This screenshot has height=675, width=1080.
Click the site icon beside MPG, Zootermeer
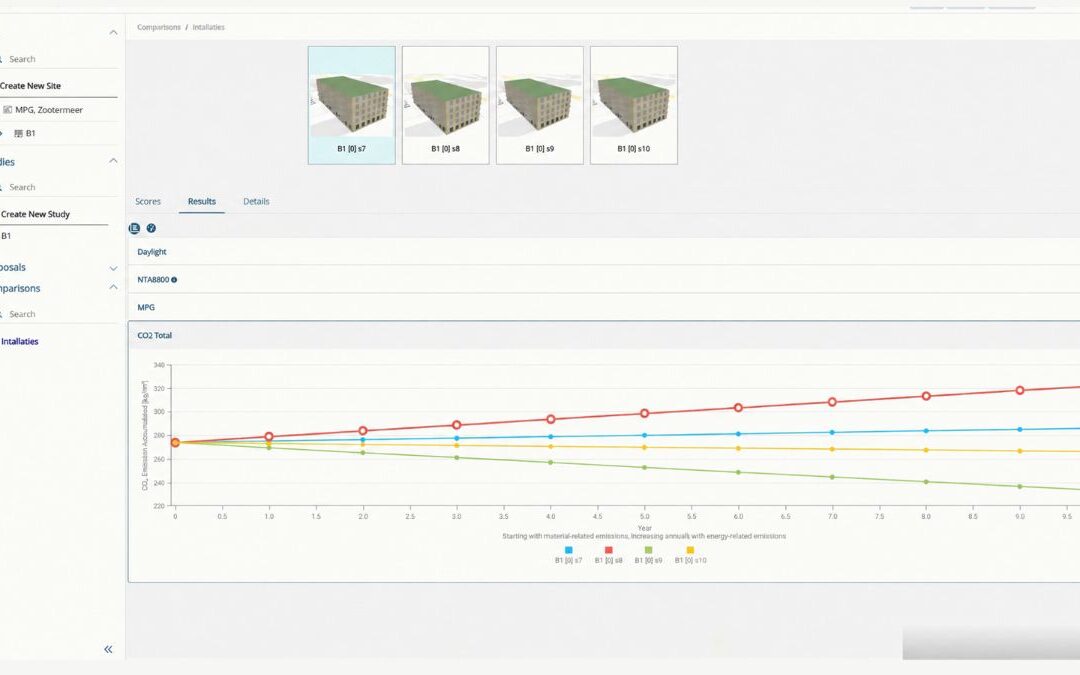coord(8,110)
